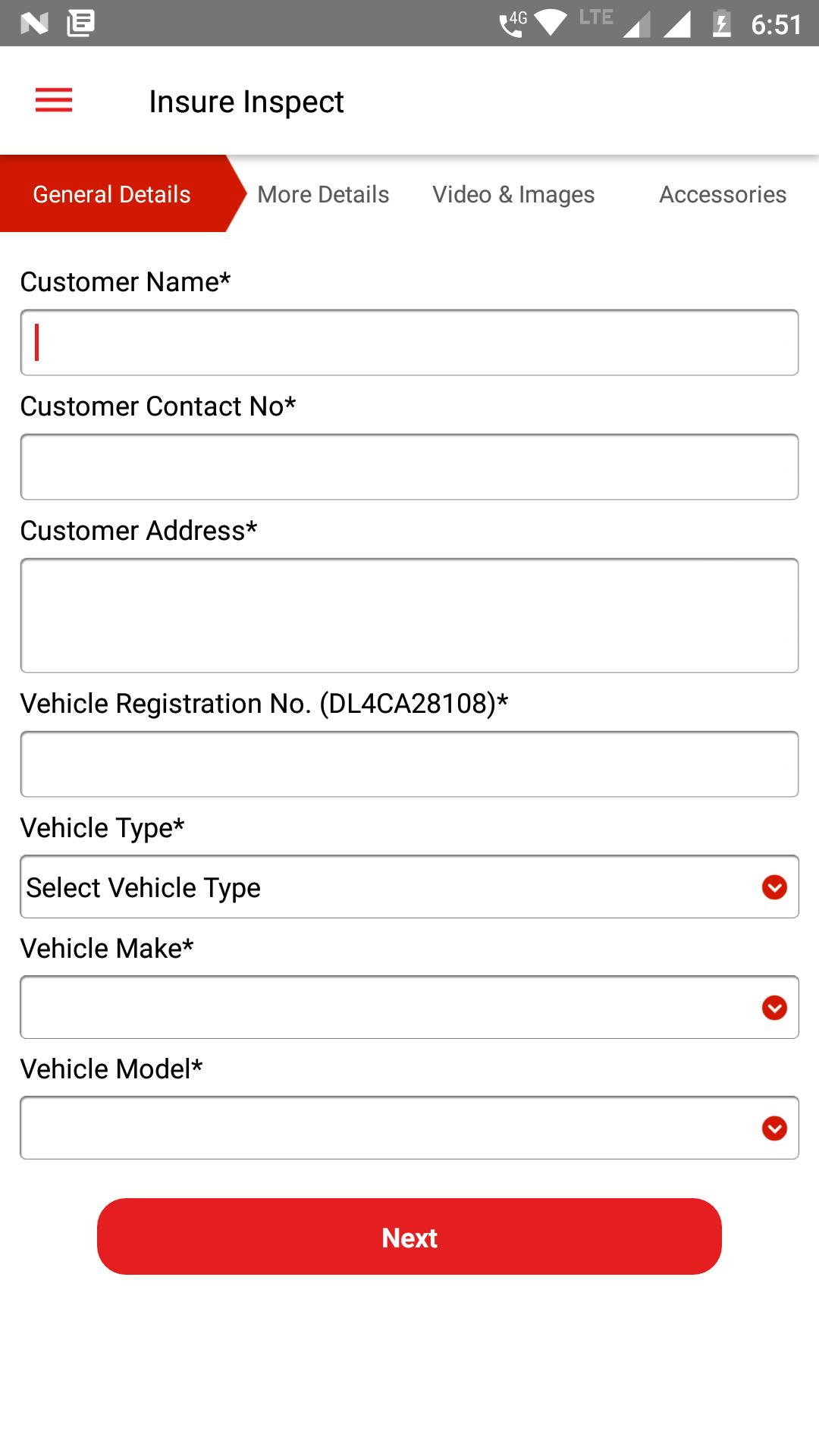The width and height of the screenshot is (819, 1456).
Task: Open the Accessories tab
Action: pyautogui.click(x=723, y=195)
